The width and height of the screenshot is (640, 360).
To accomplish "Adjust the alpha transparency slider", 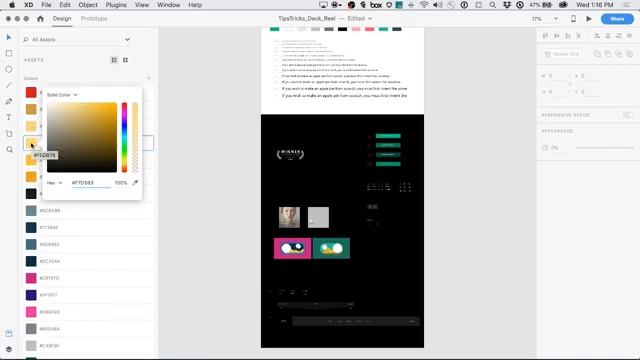I will coord(135,138).
